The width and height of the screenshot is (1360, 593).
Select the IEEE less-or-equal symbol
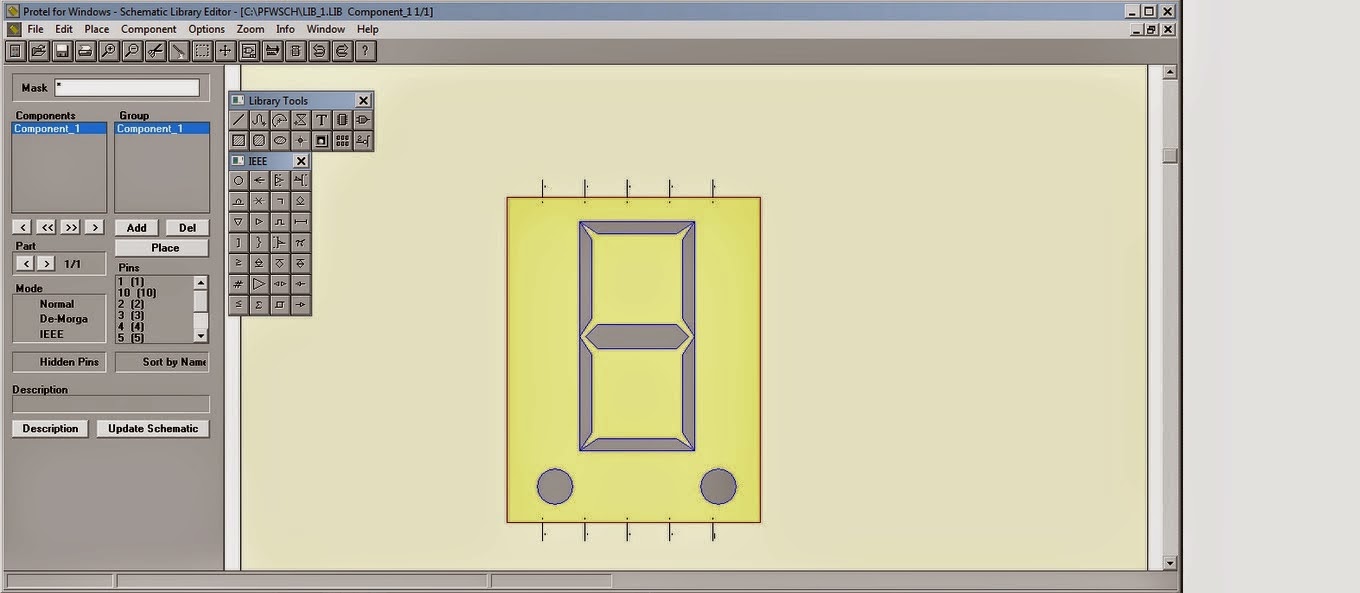tap(238, 305)
